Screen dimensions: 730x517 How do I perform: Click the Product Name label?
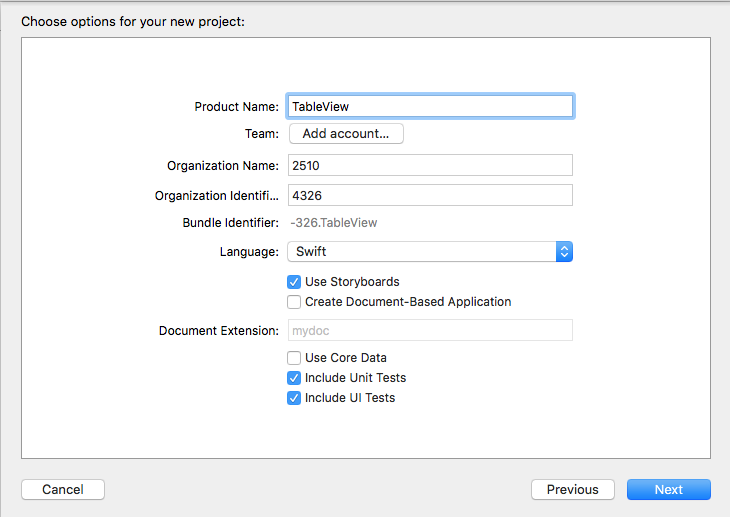(x=236, y=107)
